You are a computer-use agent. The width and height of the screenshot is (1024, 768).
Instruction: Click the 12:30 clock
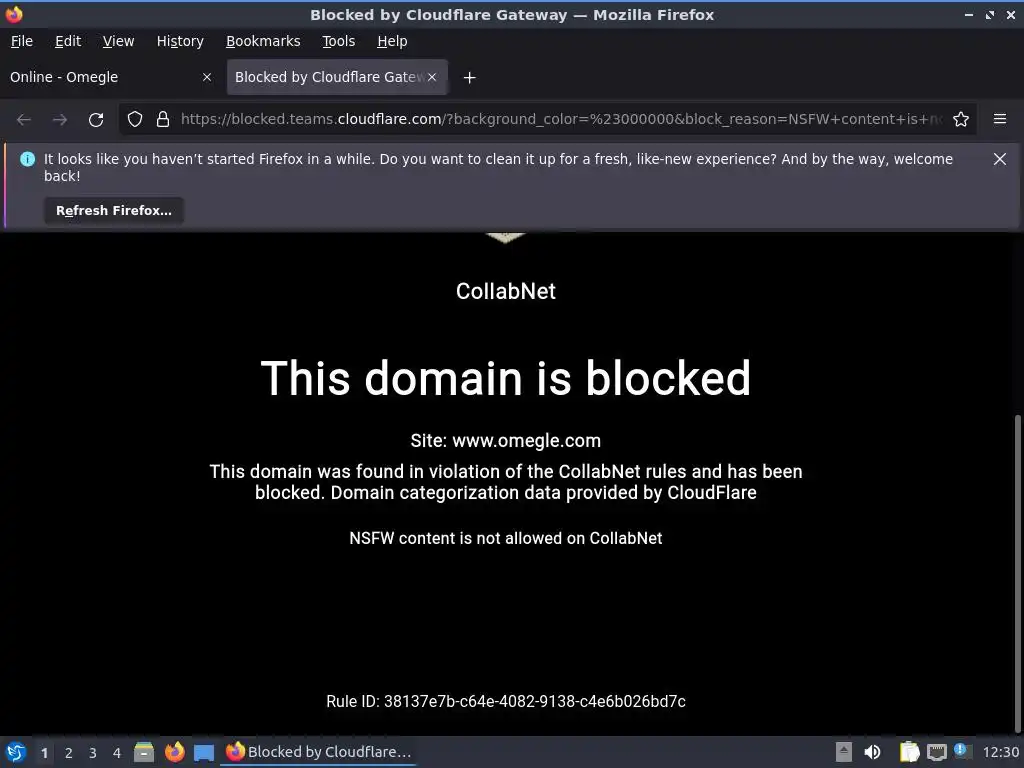coord(1000,752)
